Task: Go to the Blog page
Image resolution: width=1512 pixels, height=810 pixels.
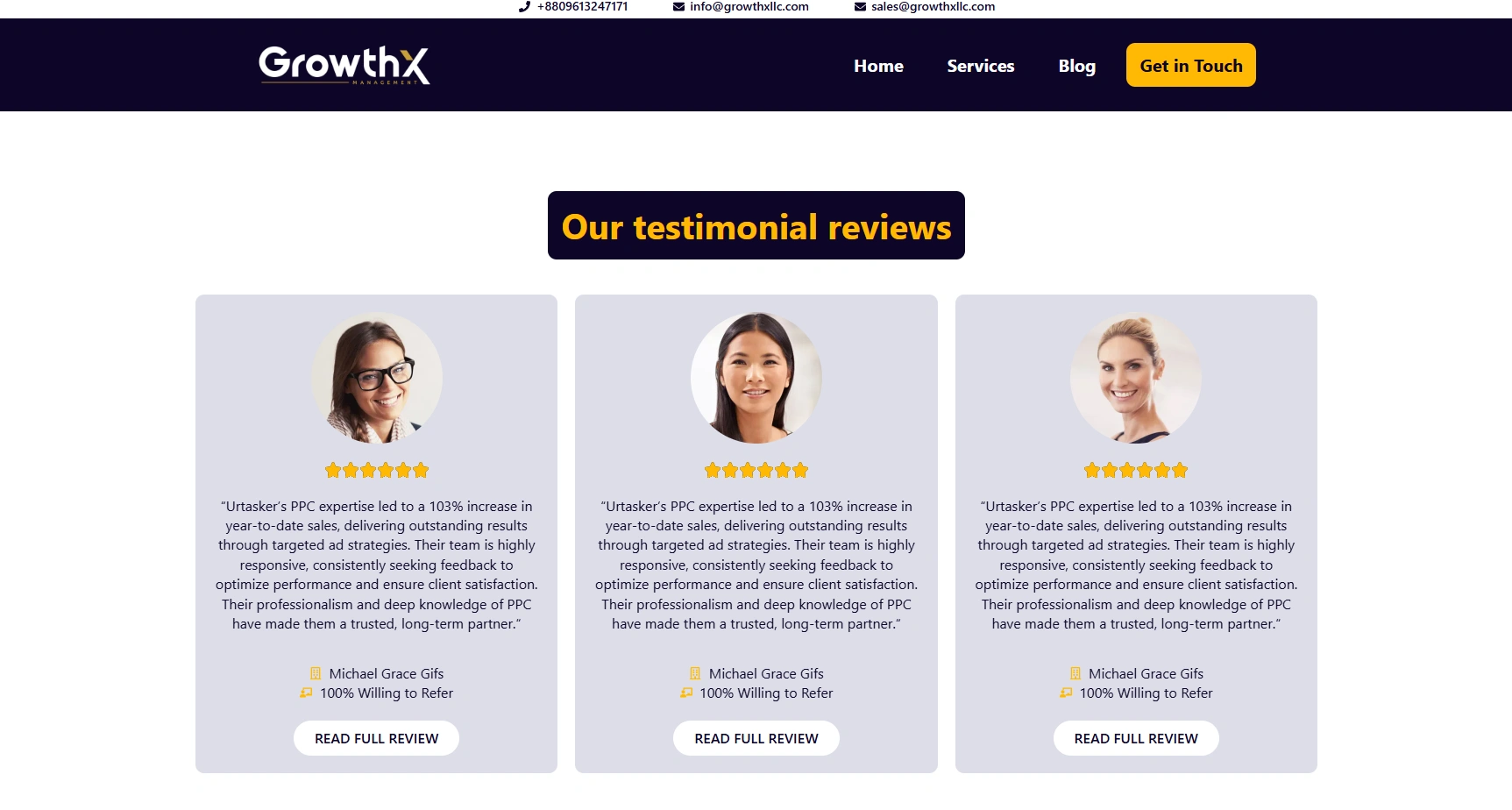Action: pos(1076,66)
